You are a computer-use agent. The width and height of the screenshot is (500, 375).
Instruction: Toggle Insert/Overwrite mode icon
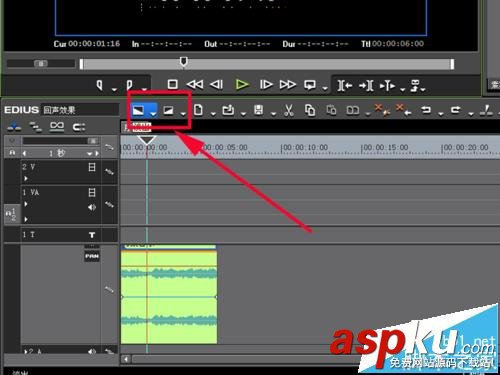(14, 127)
